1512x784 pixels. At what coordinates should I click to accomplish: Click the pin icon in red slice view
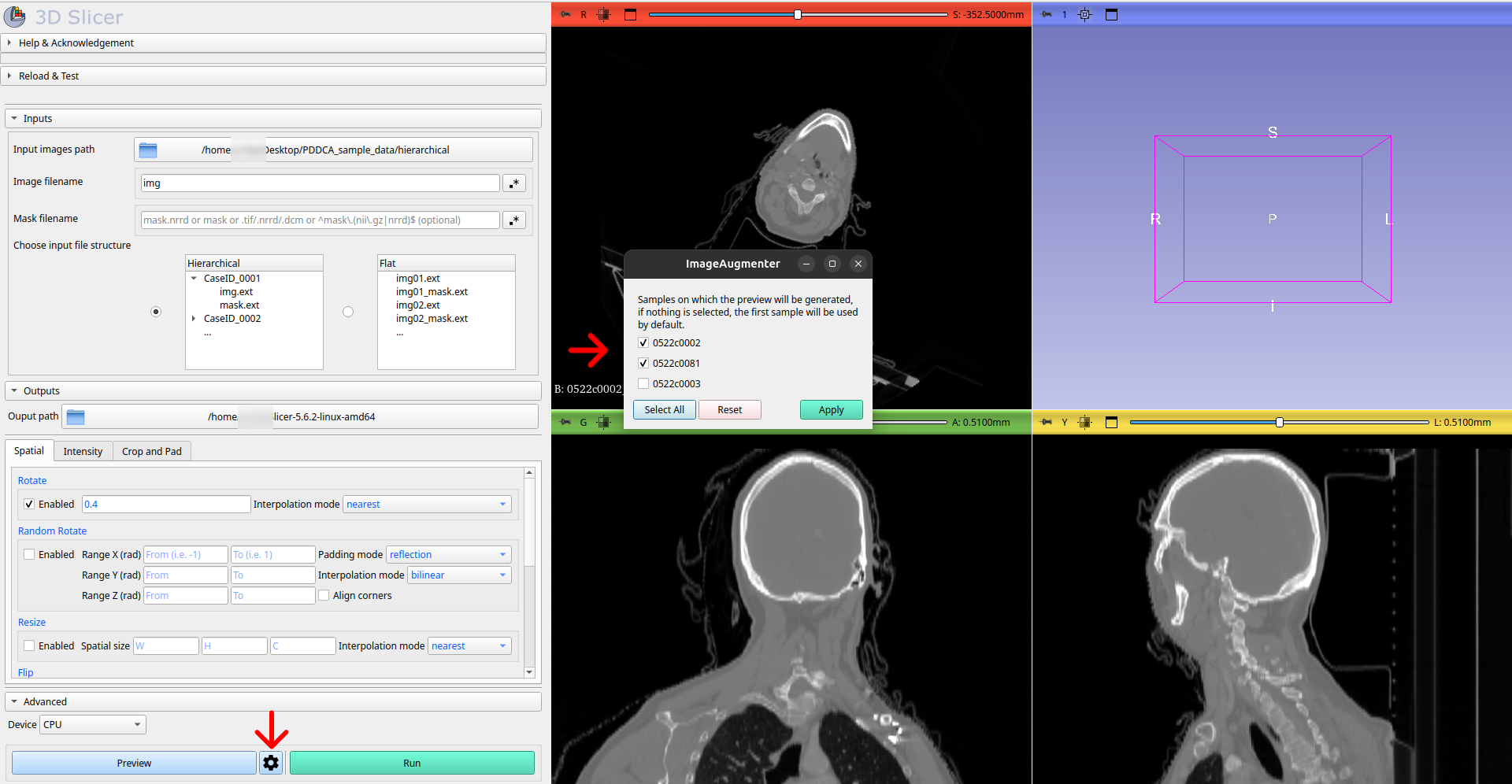click(565, 14)
